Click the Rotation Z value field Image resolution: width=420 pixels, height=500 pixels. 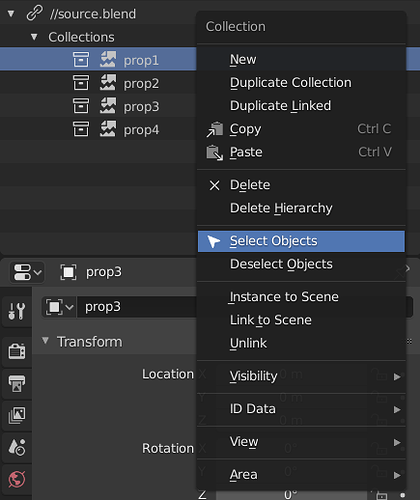pos(292,495)
